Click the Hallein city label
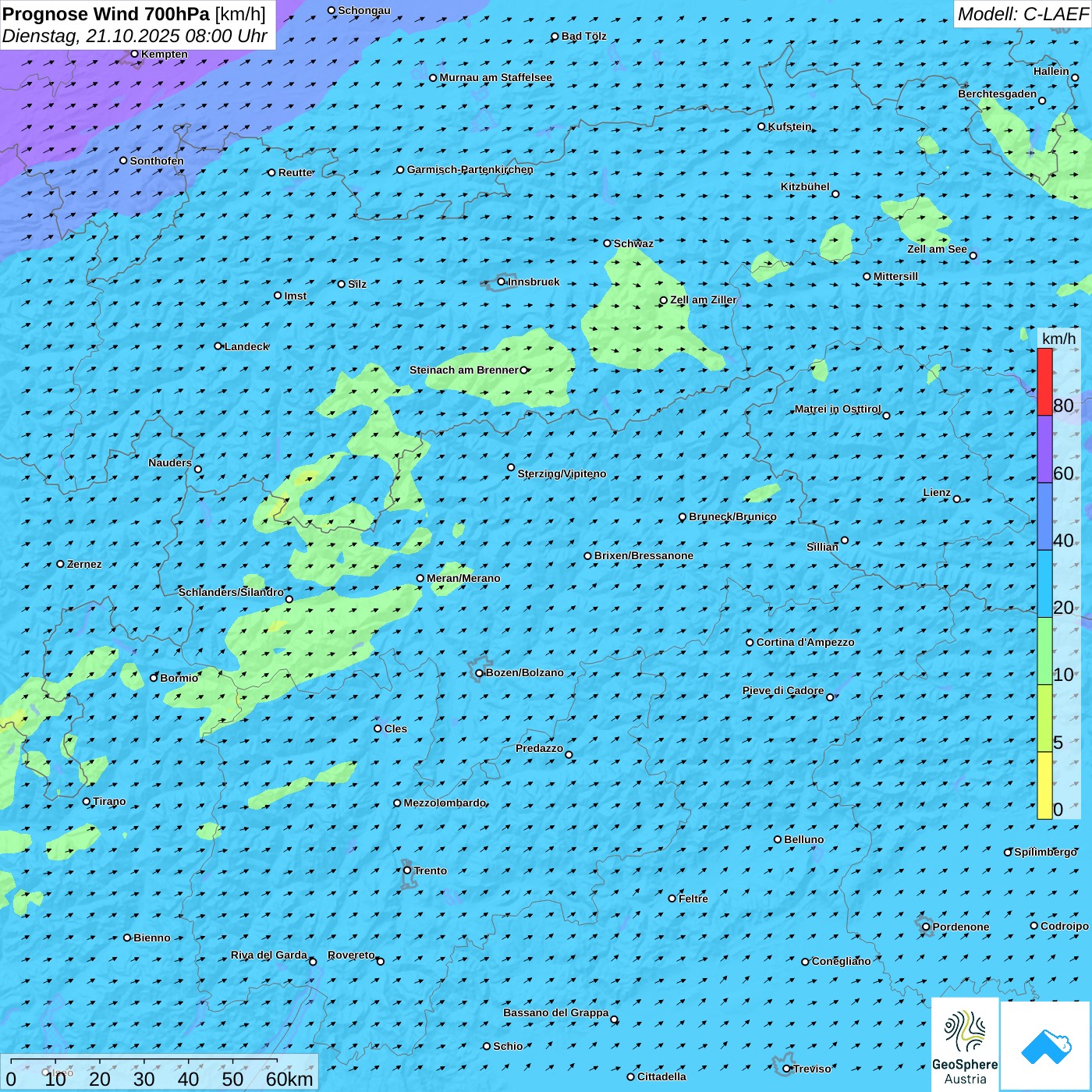The height and width of the screenshot is (1092, 1092). pos(1051,71)
